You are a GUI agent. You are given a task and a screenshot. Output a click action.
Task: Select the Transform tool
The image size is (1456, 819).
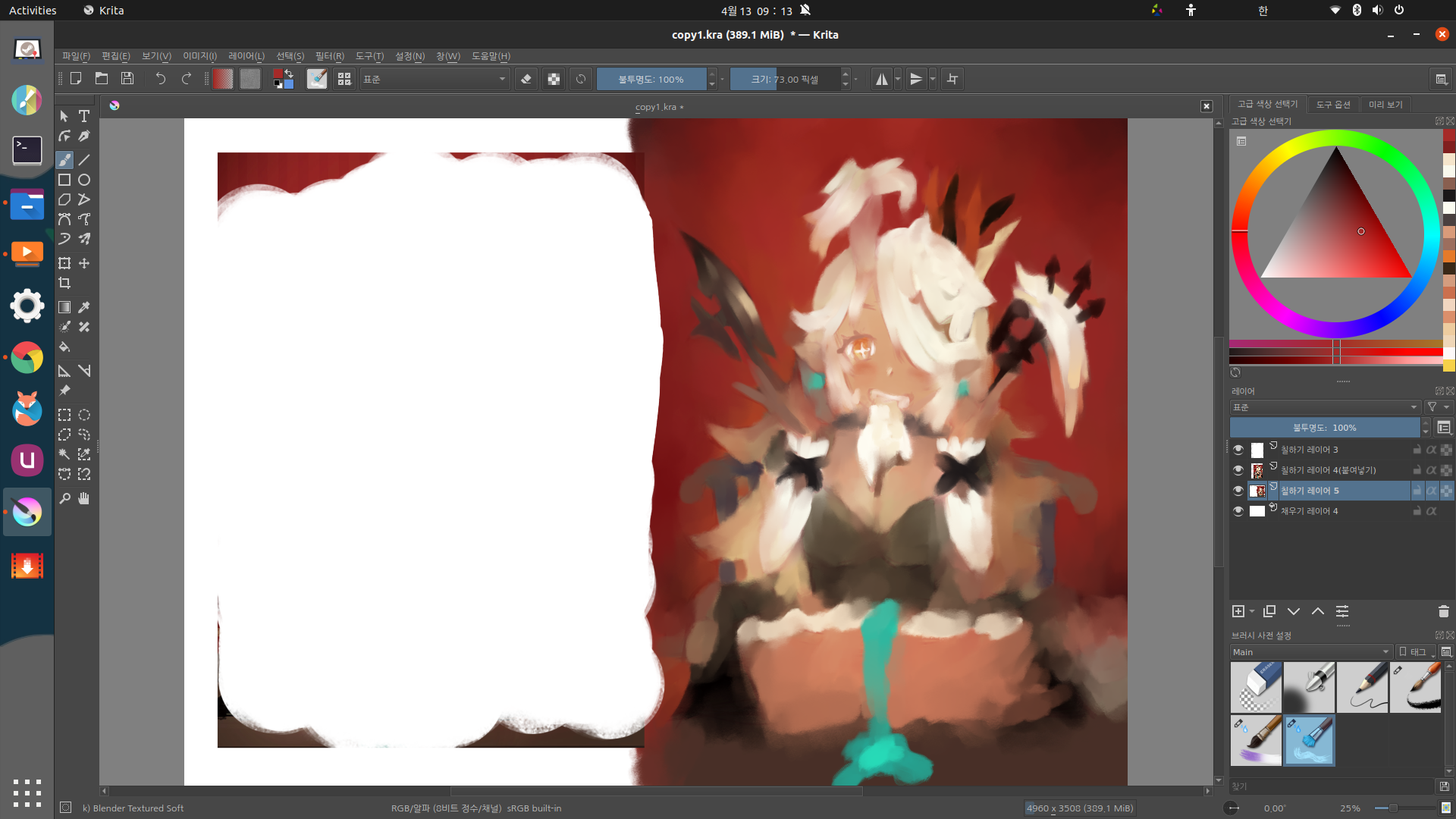point(64,263)
